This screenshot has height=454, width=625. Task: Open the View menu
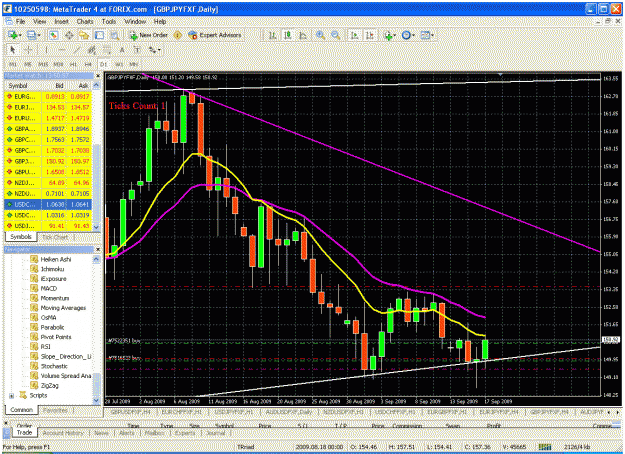click(x=39, y=21)
